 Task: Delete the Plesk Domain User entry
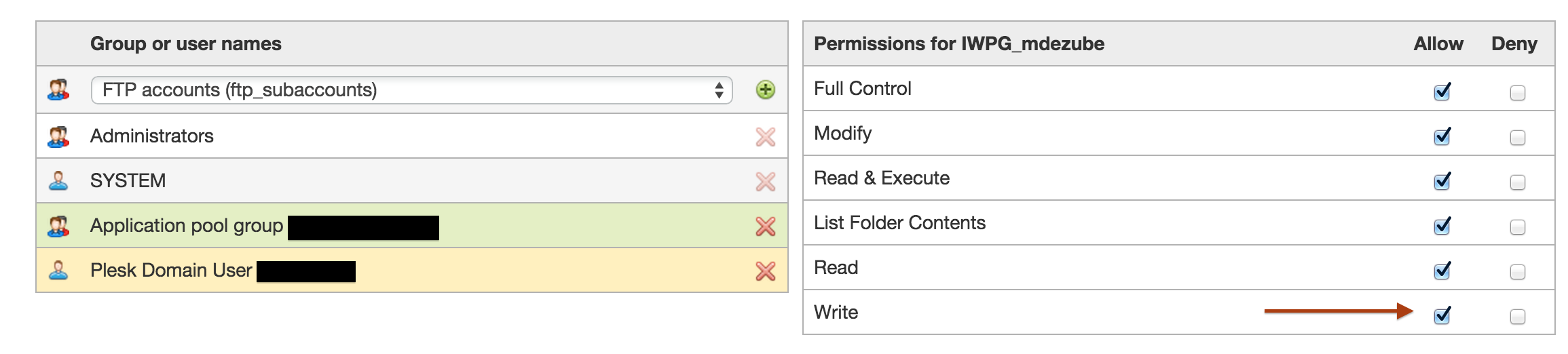click(765, 271)
